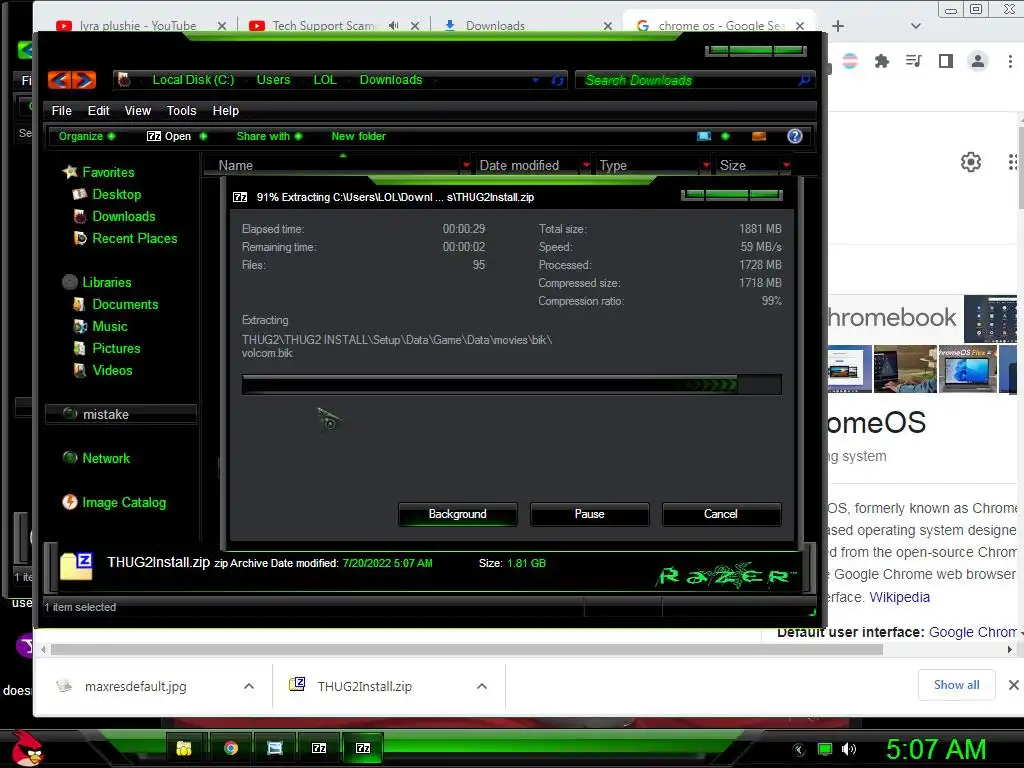This screenshot has width=1024, height=768.
Task: Select Videos library
Action: pyautogui.click(x=112, y=370)
